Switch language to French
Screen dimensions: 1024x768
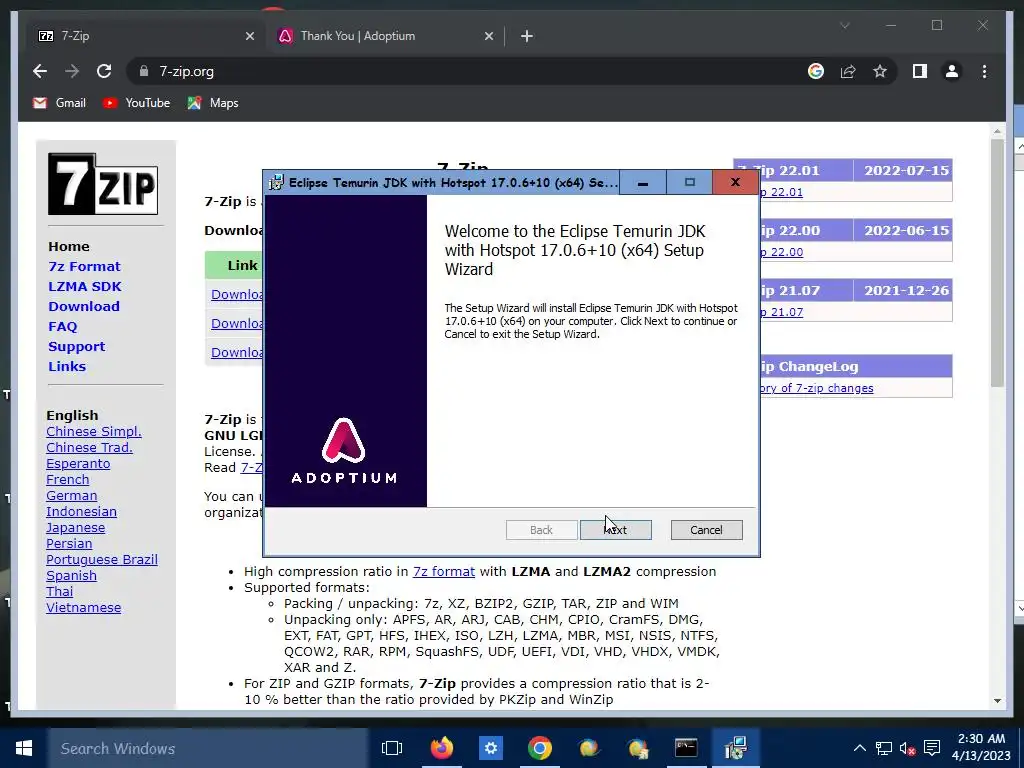[x=67, y=479]
